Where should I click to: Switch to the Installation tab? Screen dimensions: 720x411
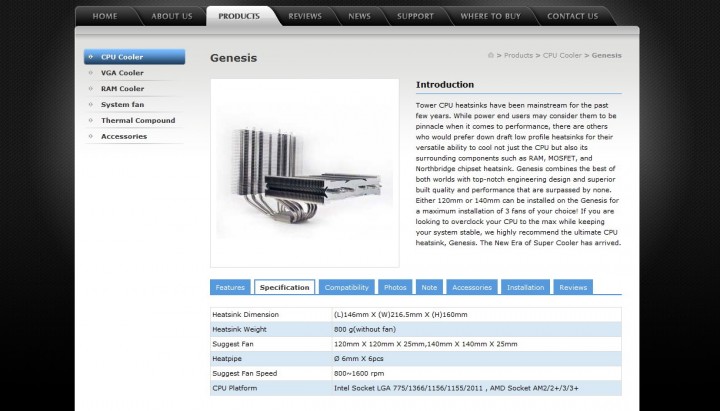click(525, 287)
